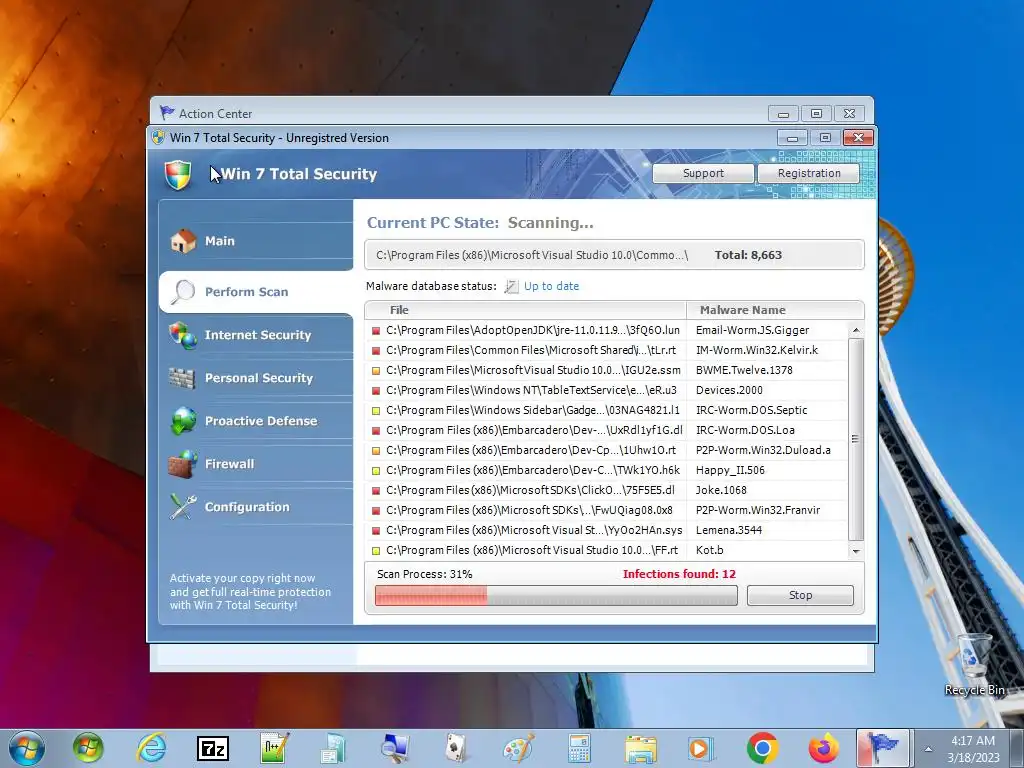Screen dimensions: 1024x768
Task: Select the Lemena.3544 row
Action: pos(606,530)
